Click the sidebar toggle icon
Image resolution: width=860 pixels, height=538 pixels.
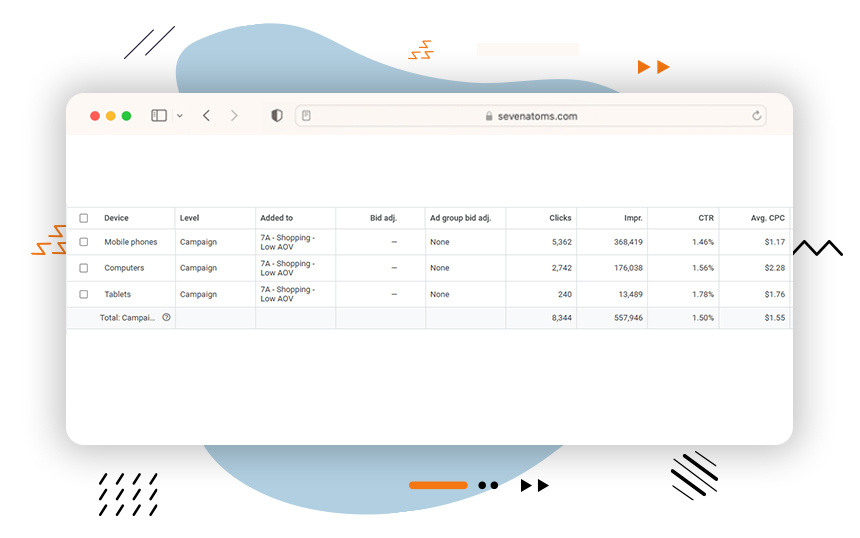(159, 116)
